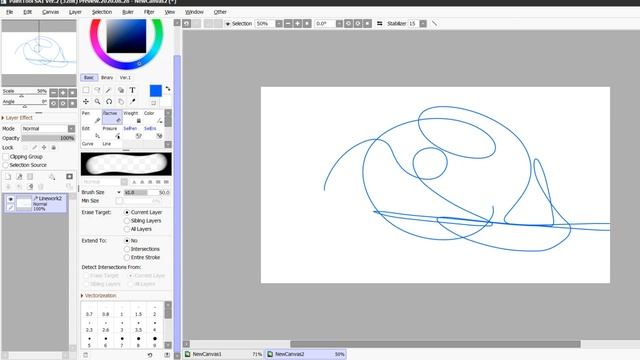This screenshot has width=640, height=360.
Task: Select the Hand pan tool
Action: pyautogui.click(x=121, y=101)
